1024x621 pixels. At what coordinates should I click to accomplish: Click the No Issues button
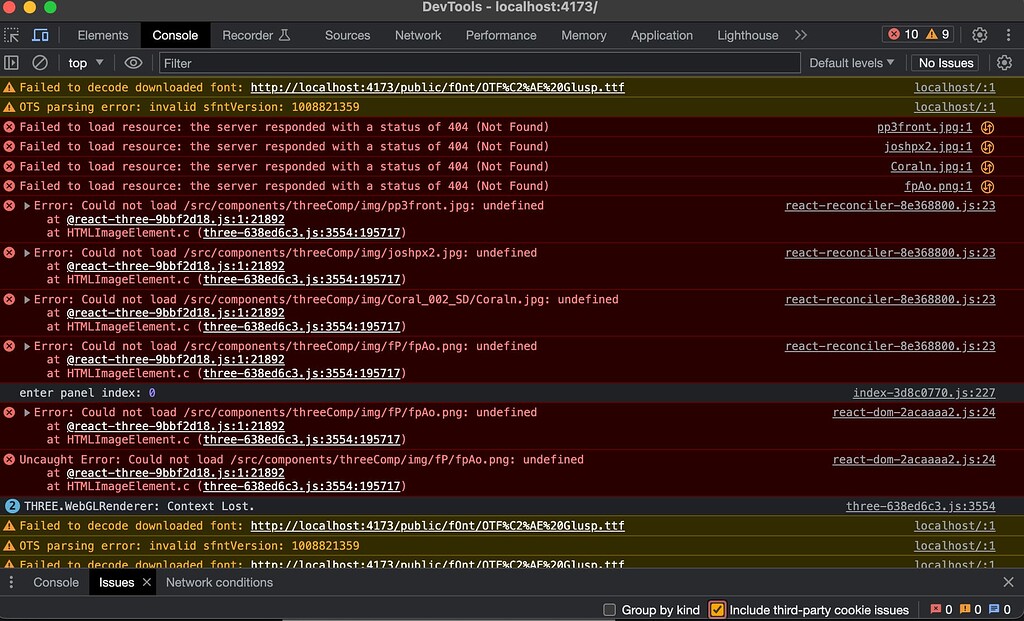pos(944,62)
